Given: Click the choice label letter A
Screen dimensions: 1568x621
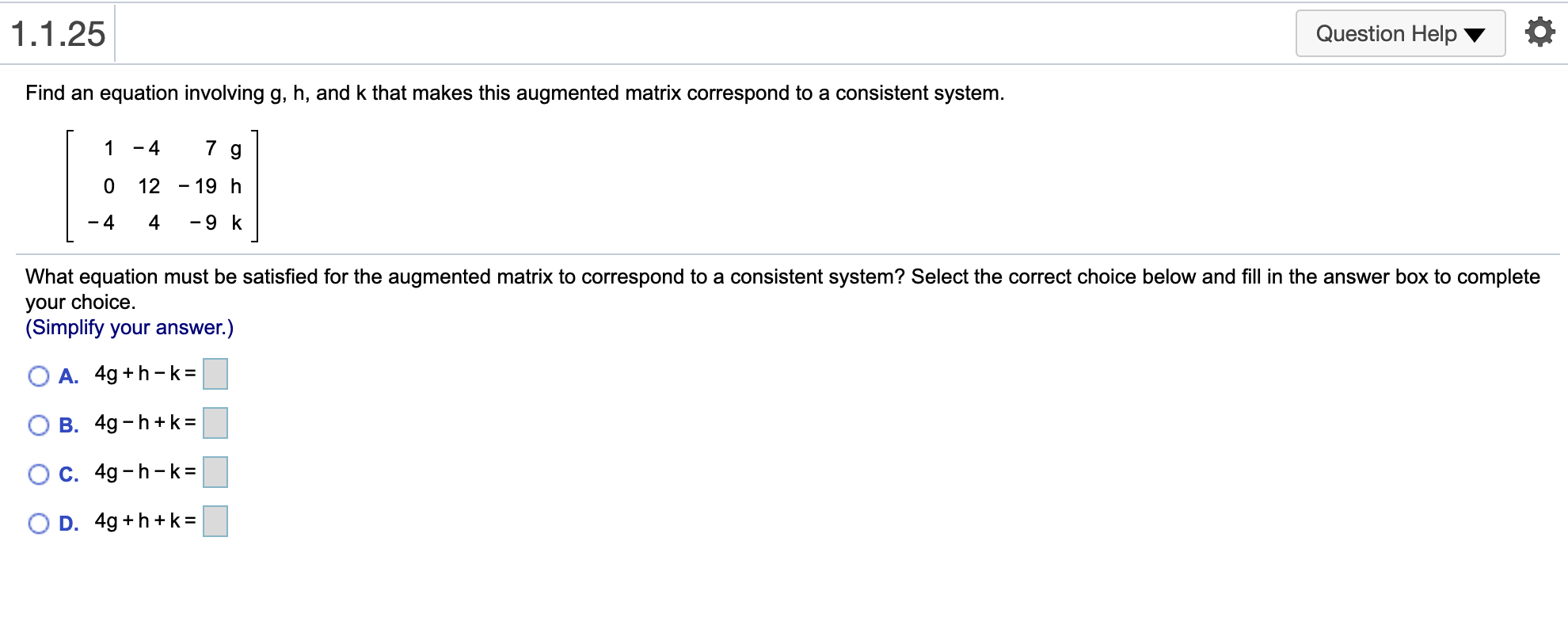Looking at the screenshot, I should click(68, 375).
